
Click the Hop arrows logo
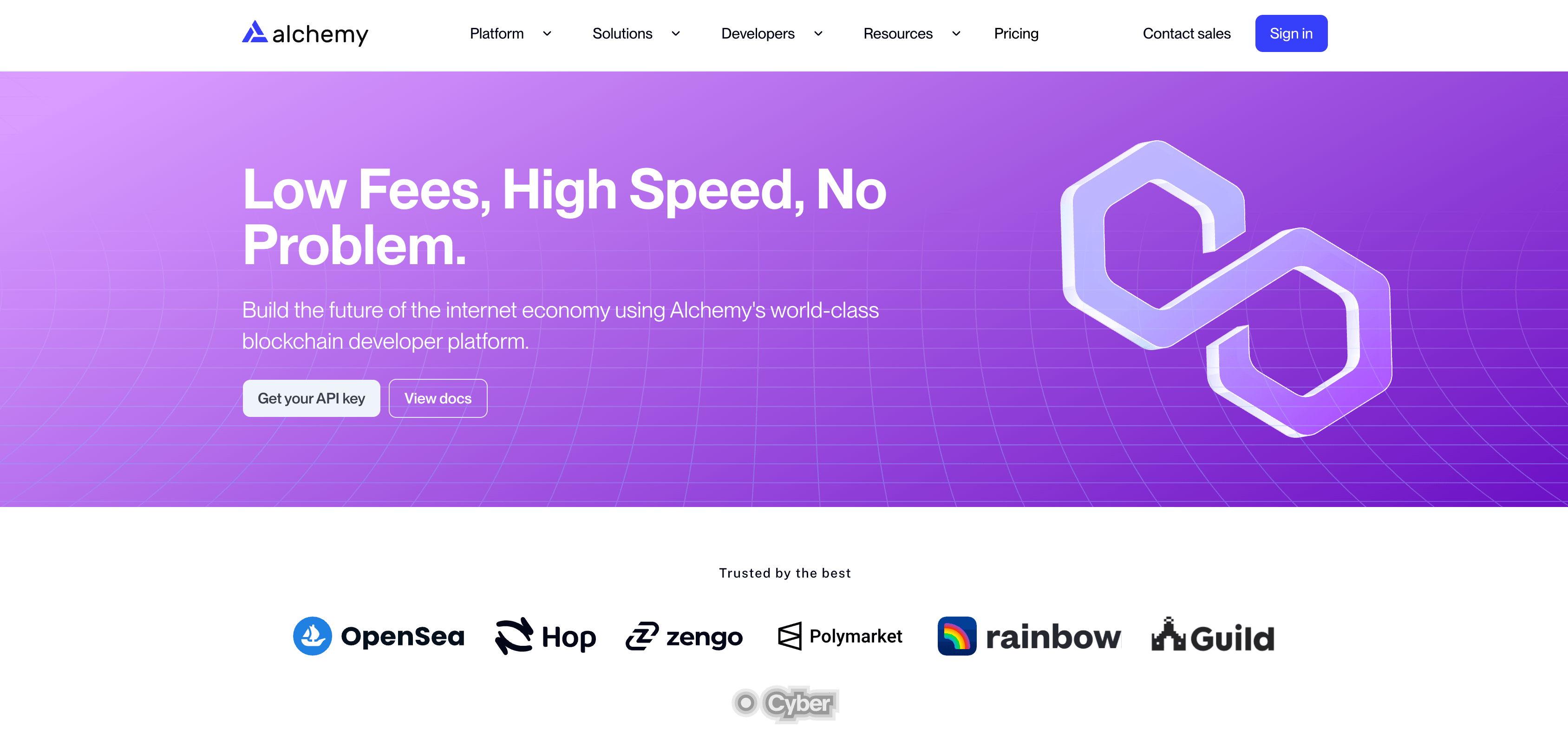click(514, 636)
